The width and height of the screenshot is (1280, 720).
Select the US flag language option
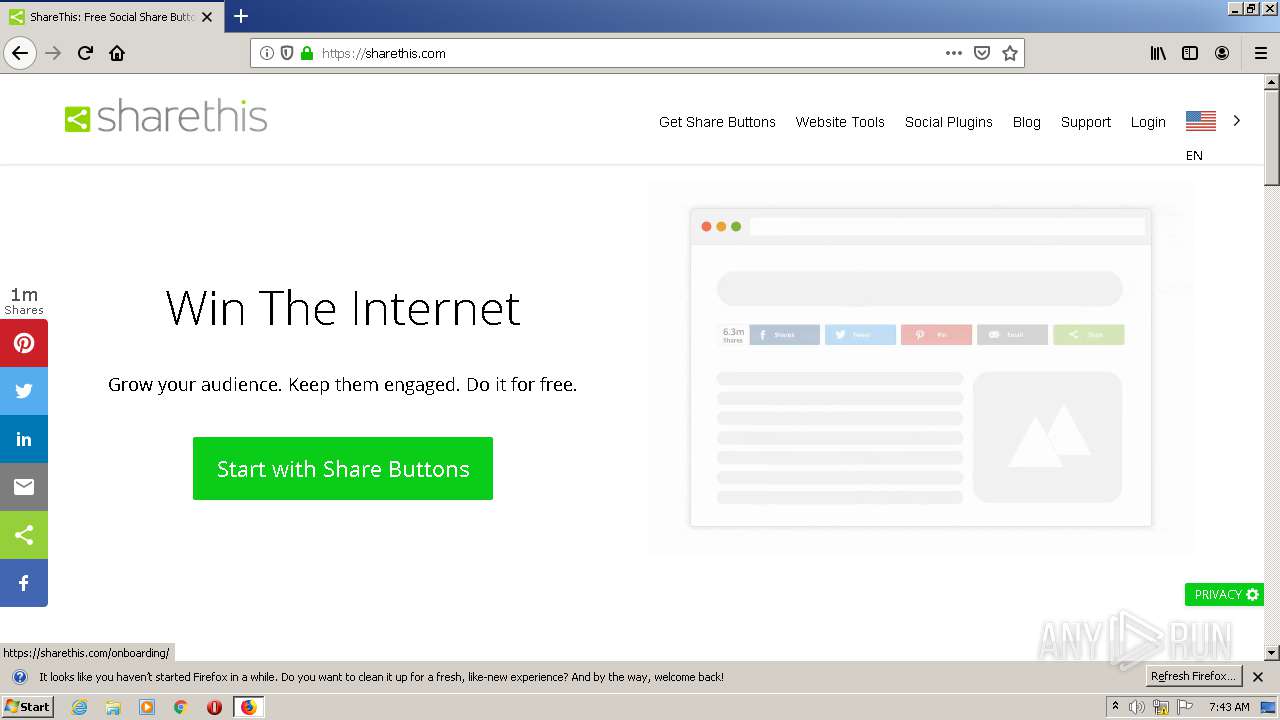click(x=1201, y=121)
